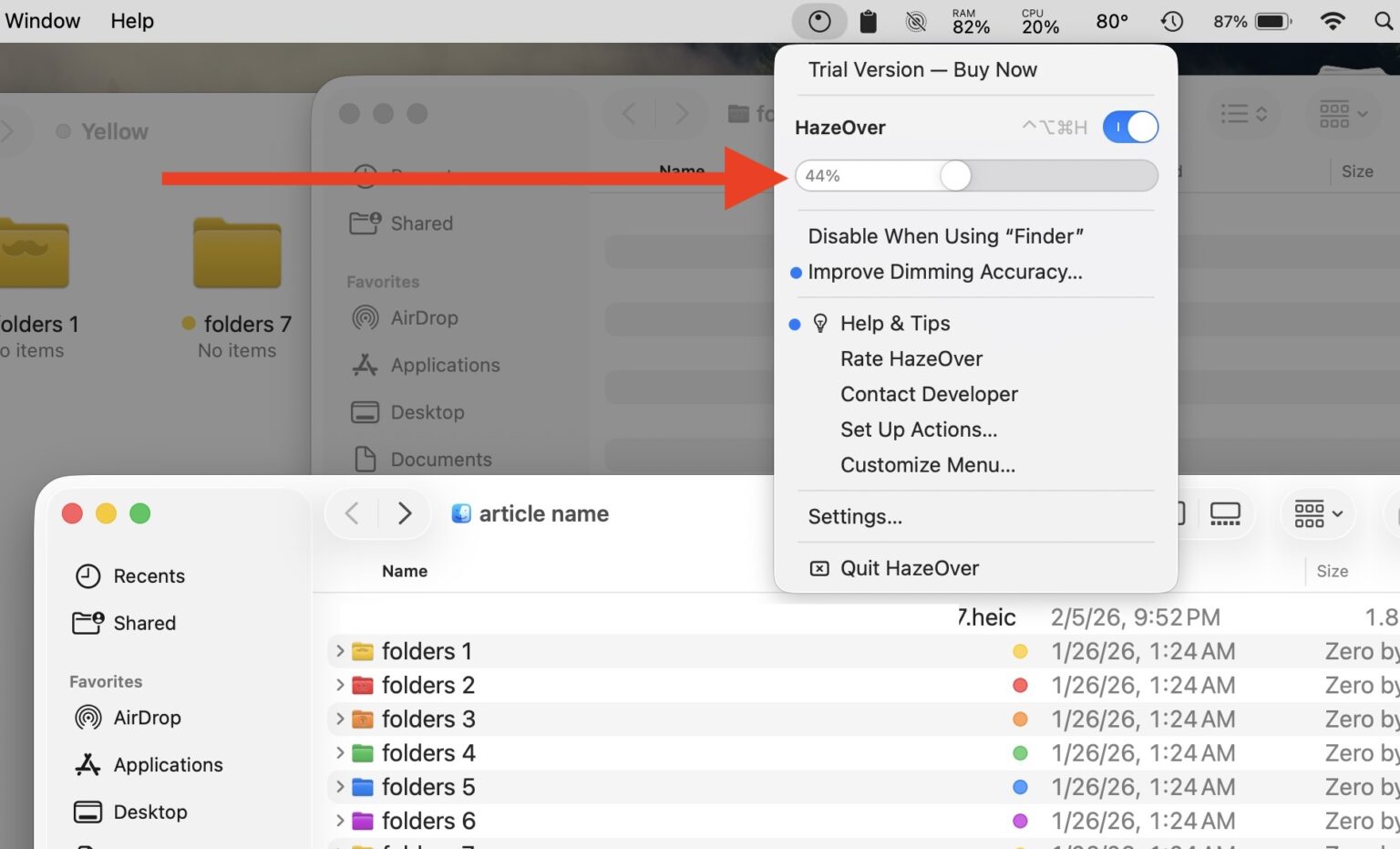1400x849 pixels.
Task: Expand the folders 4 row
Action: (340, 753)
